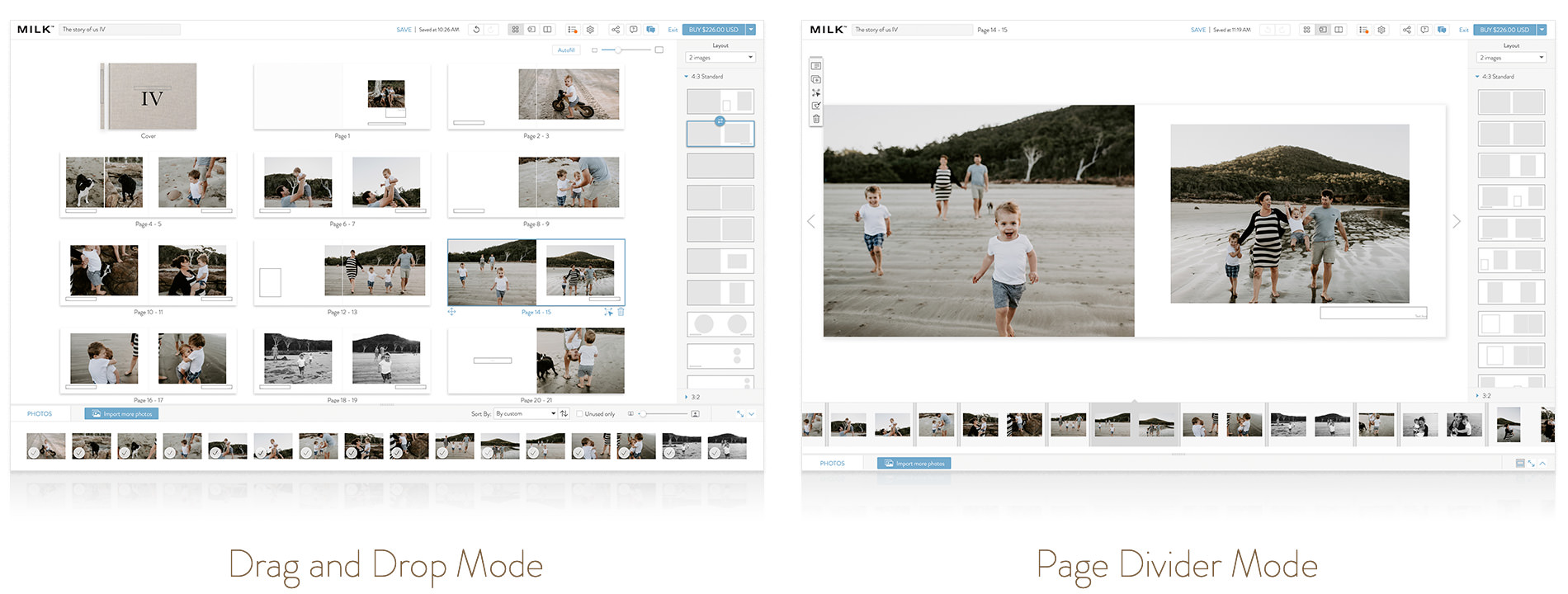Delete the selected item with the trash icon
This screenshot has height=594, width=1568.
[816, 119]
